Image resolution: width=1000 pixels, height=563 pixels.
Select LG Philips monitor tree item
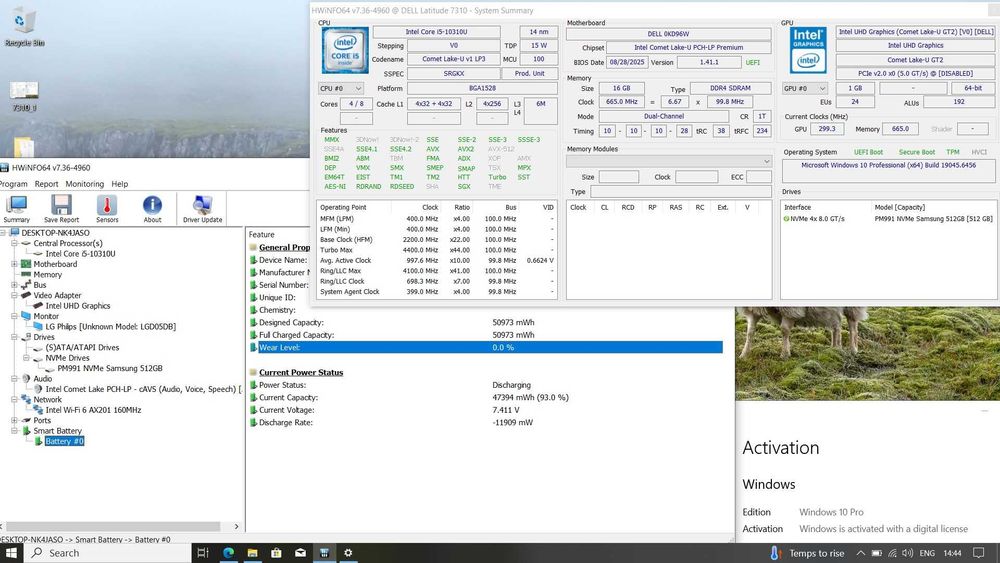tap(110, 326)
